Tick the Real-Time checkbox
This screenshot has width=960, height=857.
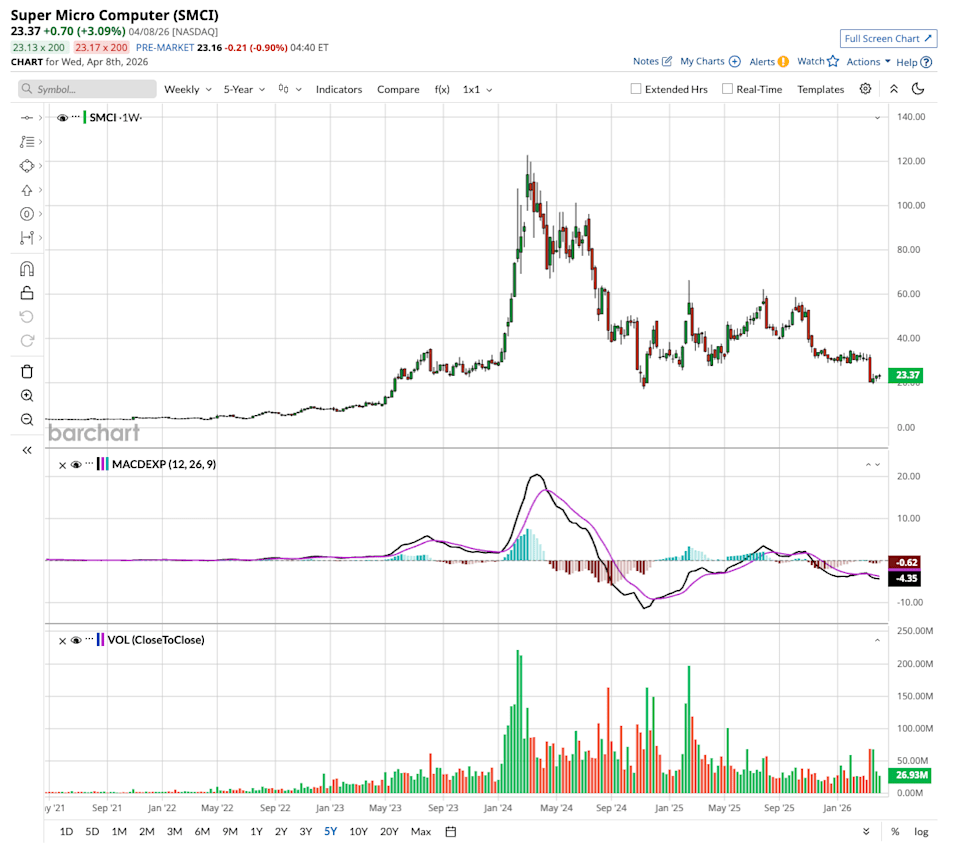pos(727,89)
